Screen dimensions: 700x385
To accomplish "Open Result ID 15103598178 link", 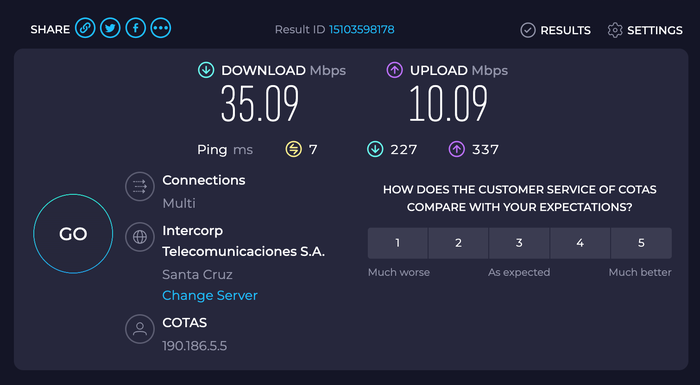I will (362, 29).
